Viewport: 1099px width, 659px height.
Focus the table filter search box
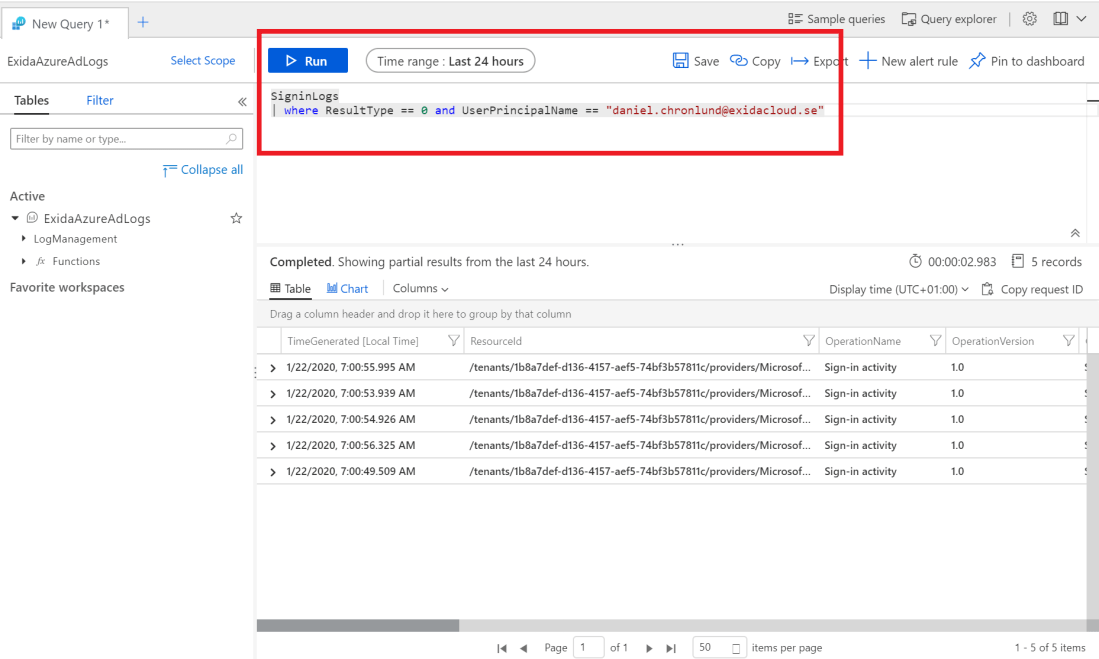(118, 139)
